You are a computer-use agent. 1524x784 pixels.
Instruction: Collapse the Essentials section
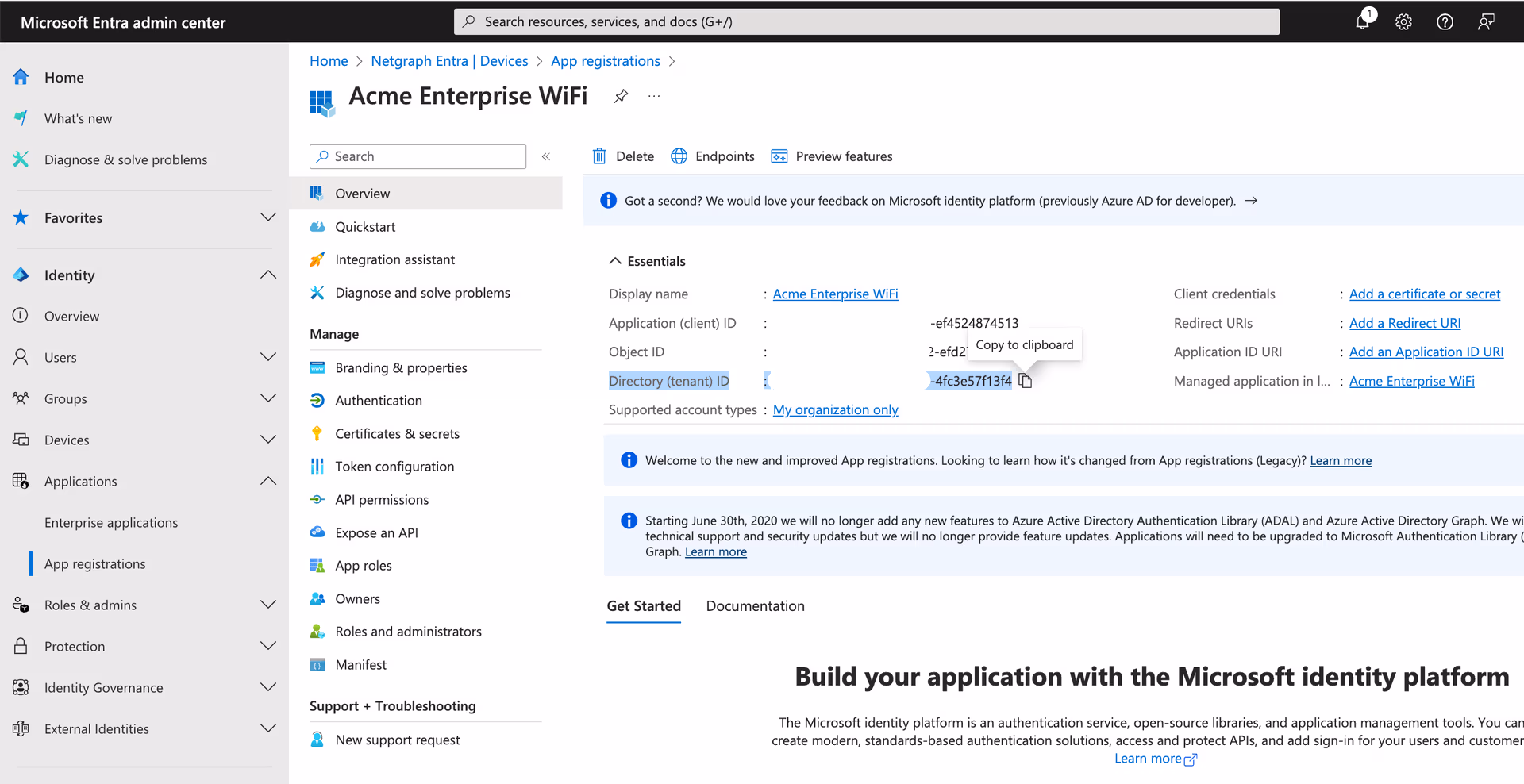point(615,261)
